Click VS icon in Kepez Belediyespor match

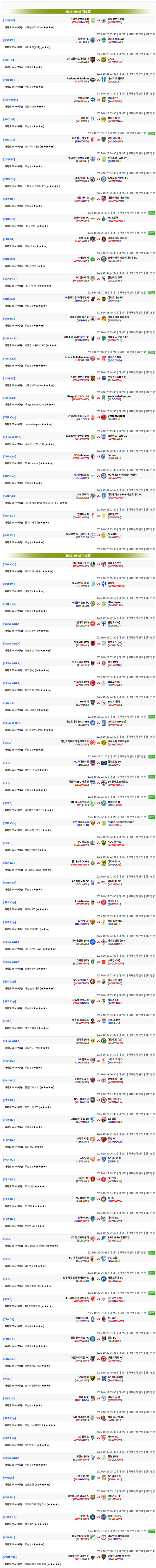point(97,358)
